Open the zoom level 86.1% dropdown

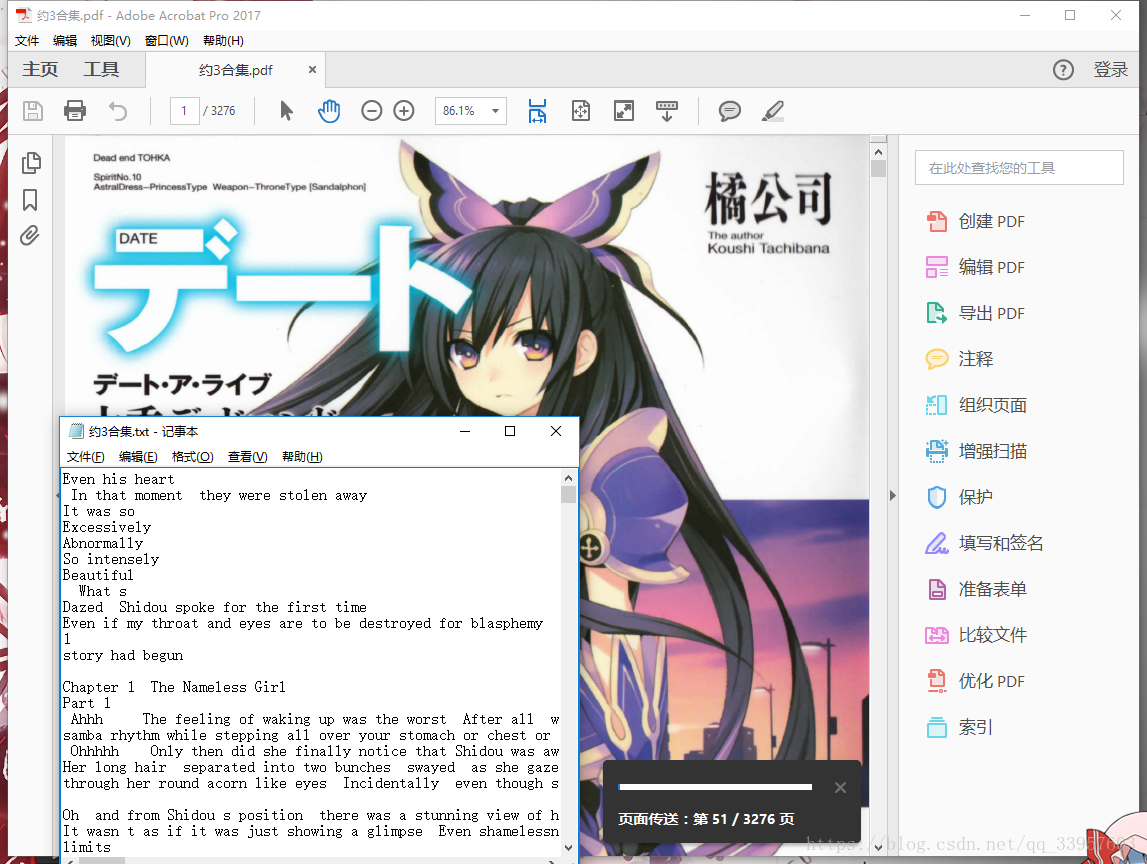click(x=495, y=111)
